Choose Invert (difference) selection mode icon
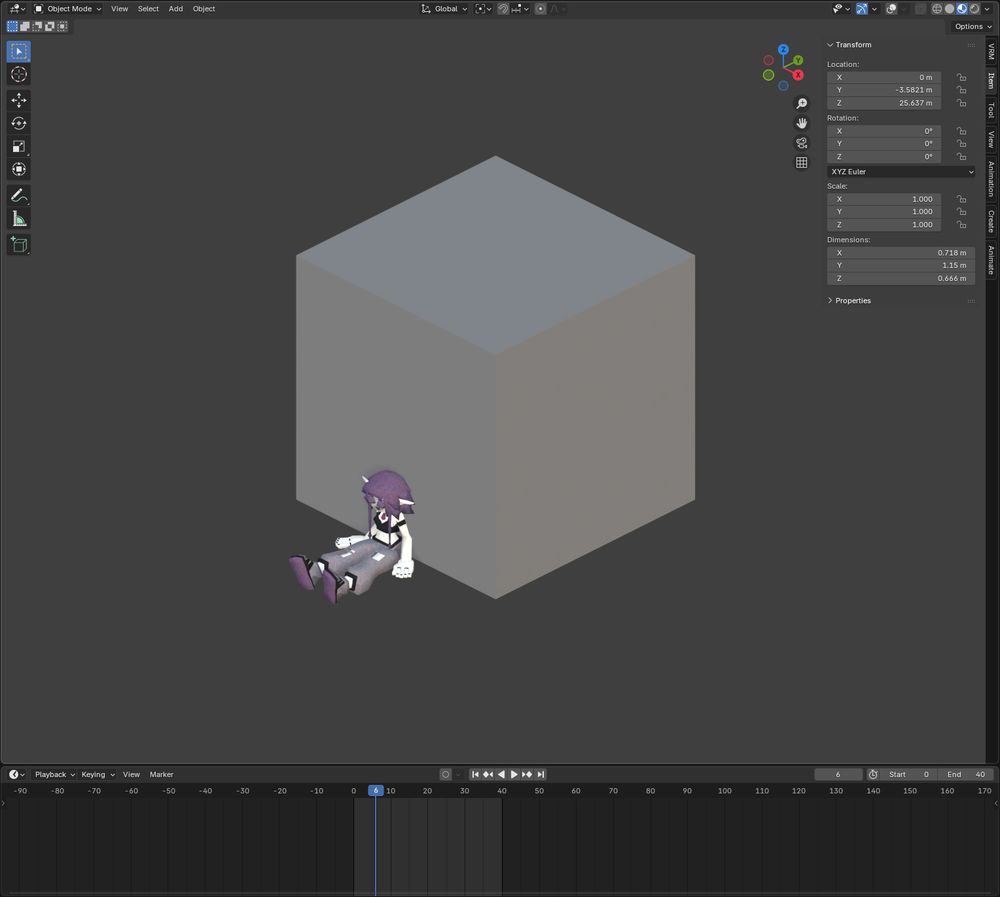Image resolution: width=1000 pixels, height=897 pixels. (50, 26)
